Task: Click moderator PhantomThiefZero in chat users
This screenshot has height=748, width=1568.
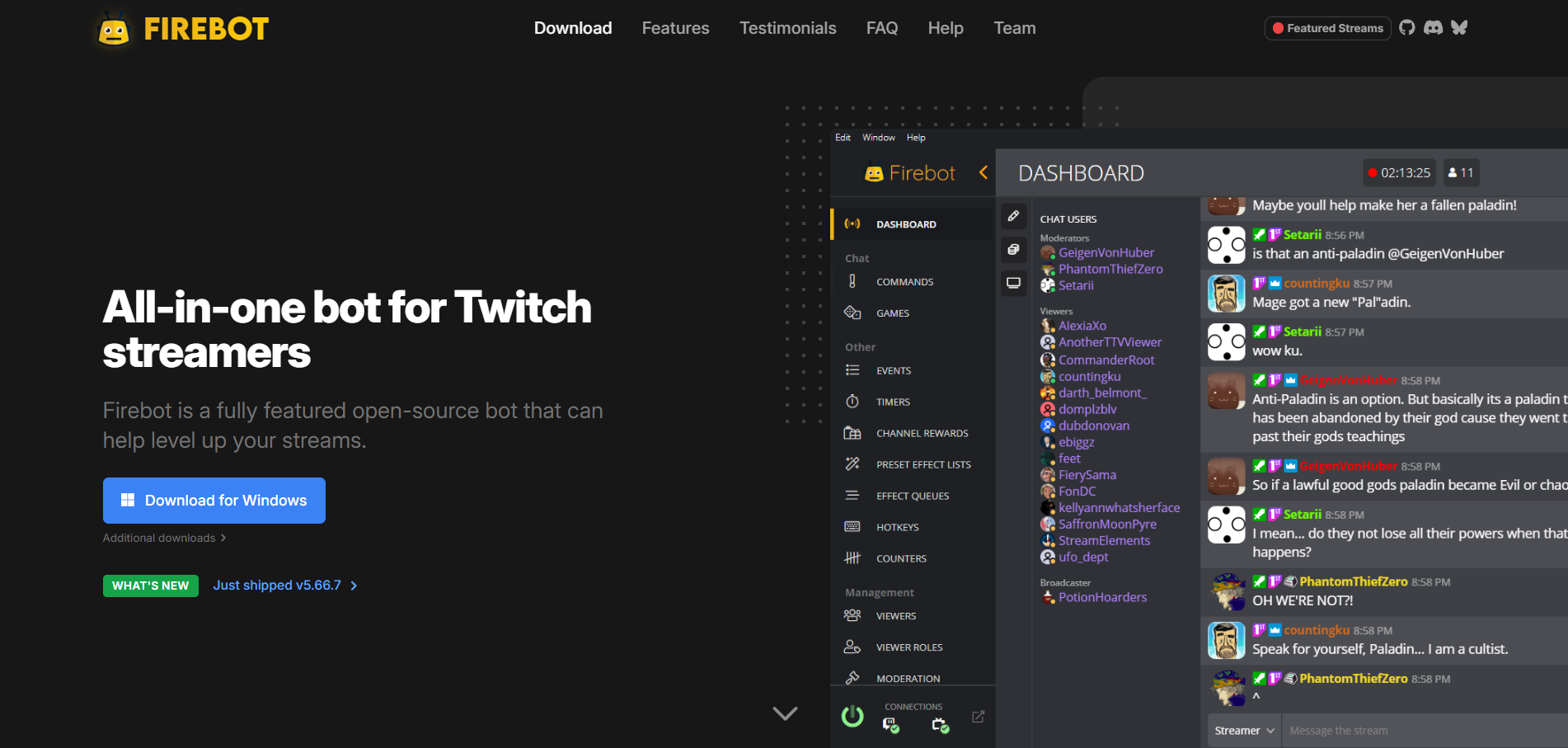Action: (1110, 269)
